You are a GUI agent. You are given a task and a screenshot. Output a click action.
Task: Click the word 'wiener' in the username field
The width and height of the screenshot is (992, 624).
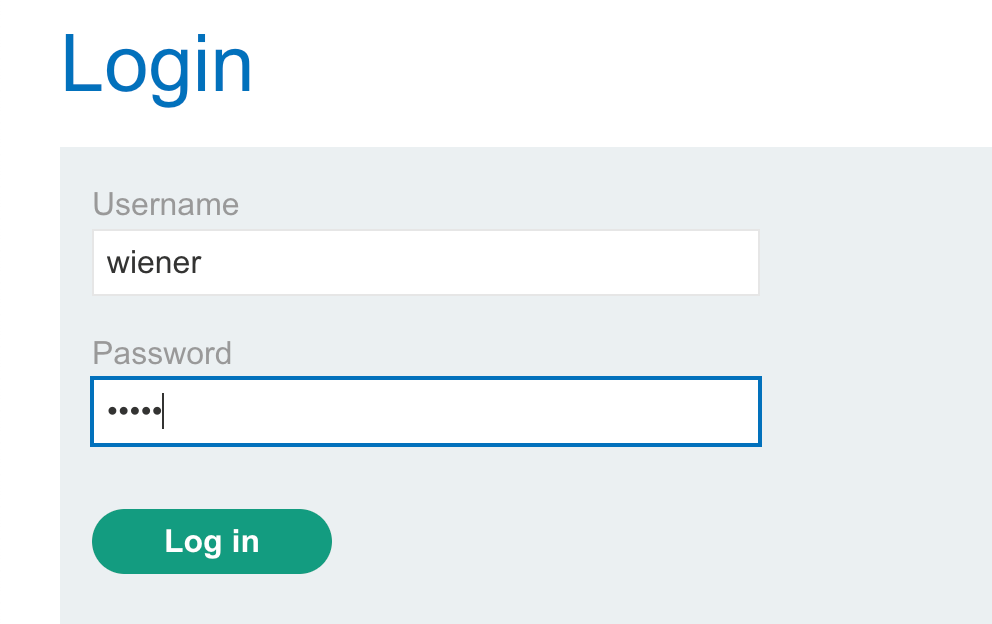[154, 263]
